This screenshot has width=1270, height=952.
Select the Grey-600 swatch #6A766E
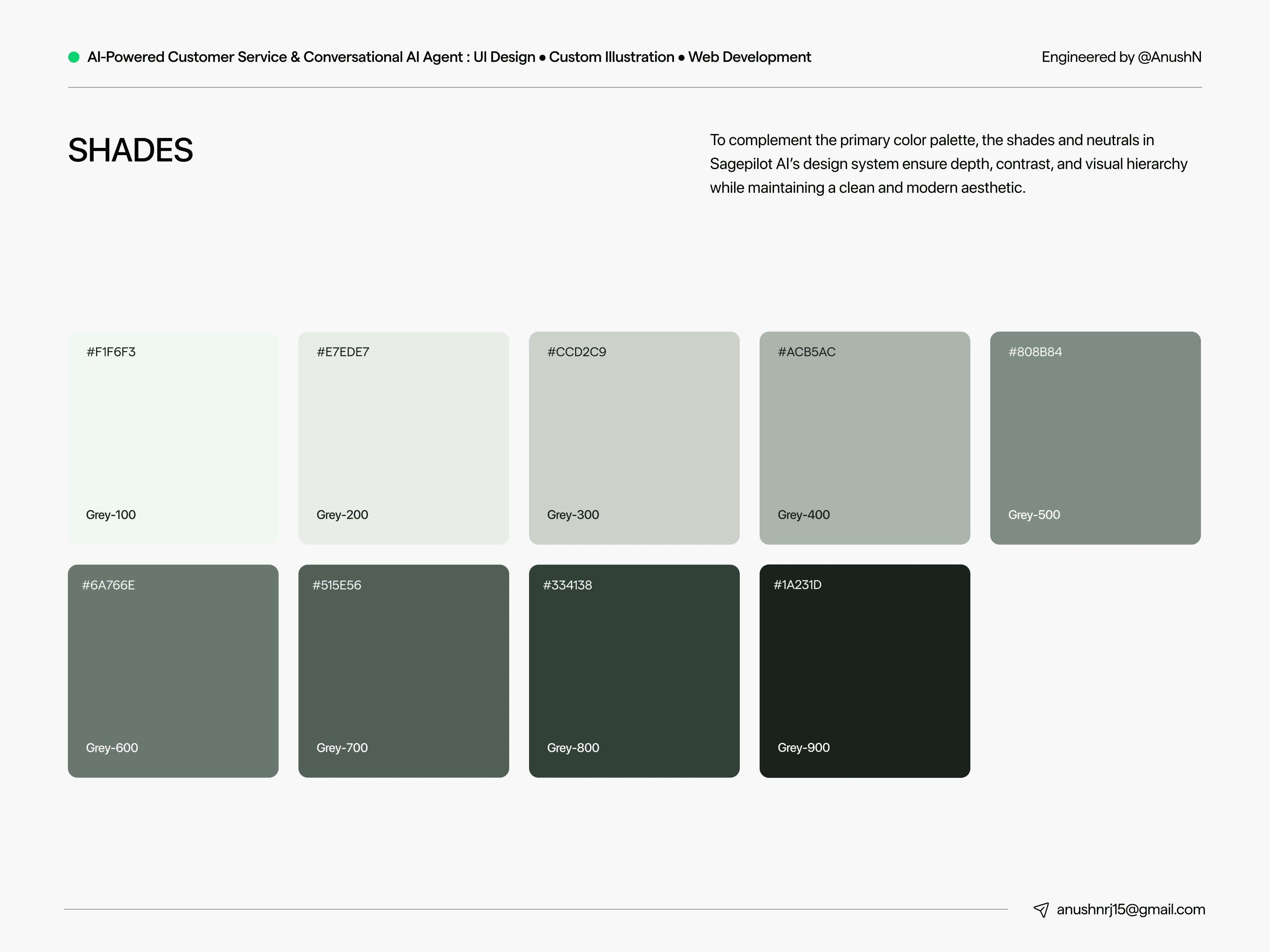pyautogui.click(x=173, y=671)
